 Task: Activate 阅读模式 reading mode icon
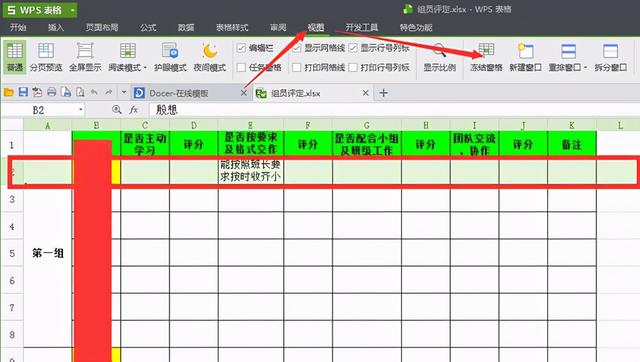coord(127,51)
